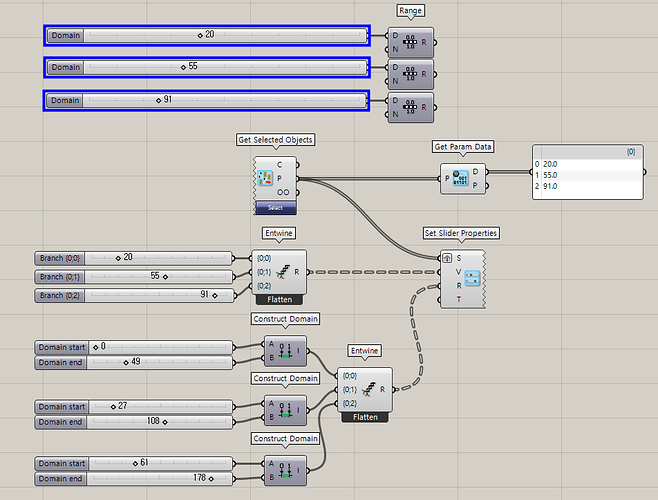Click the first Construct Domain component icon
The height and width of the screenshot is (500, 658).
(285, 351)
